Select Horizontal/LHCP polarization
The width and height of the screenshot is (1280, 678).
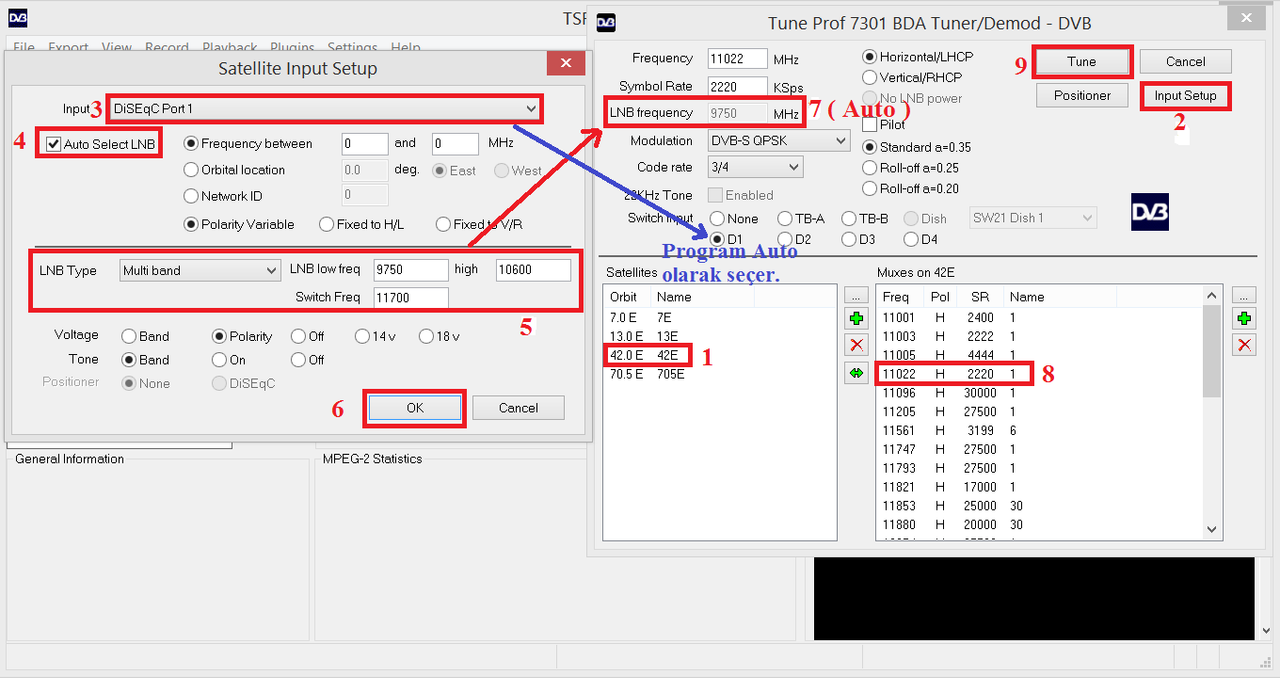pyautogui.click(x=870, y=57)
